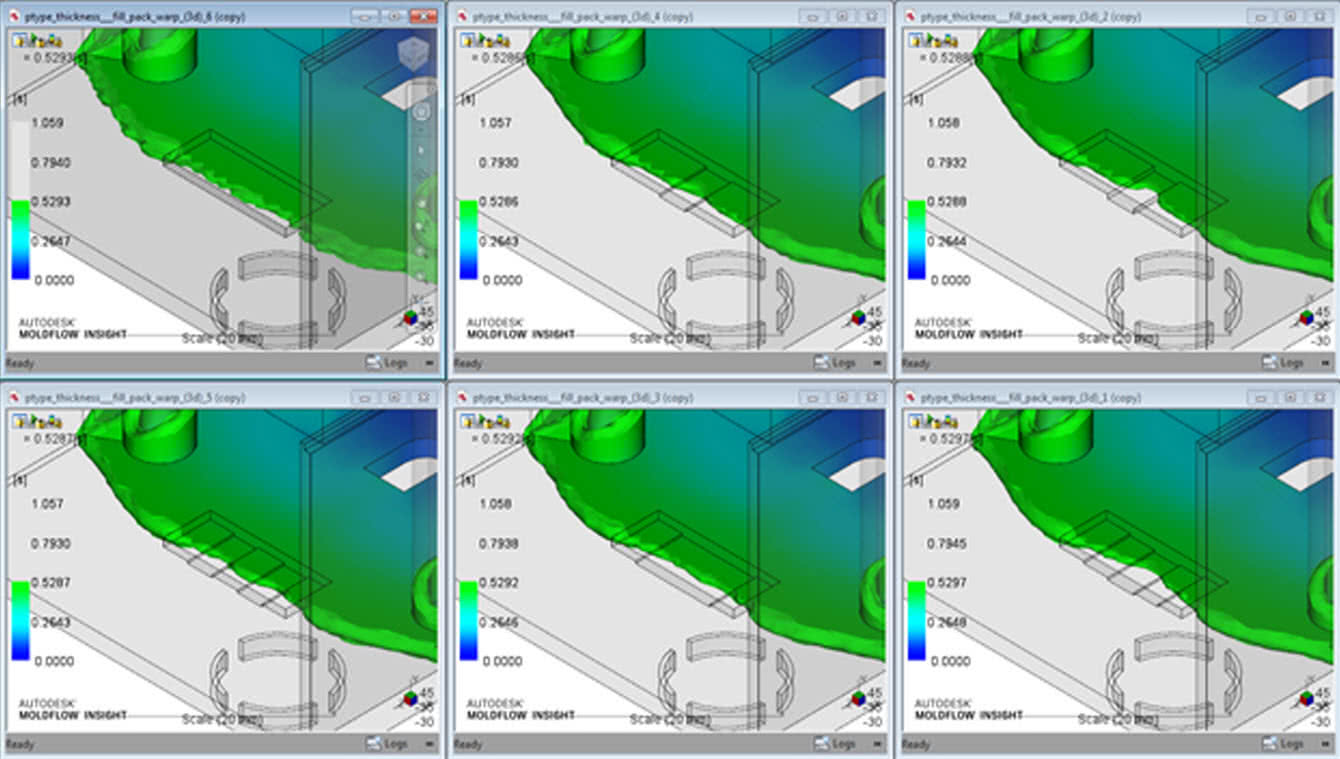Click the title bar app icon of the _4 window

pyautogui.click(x=462, y=17)
